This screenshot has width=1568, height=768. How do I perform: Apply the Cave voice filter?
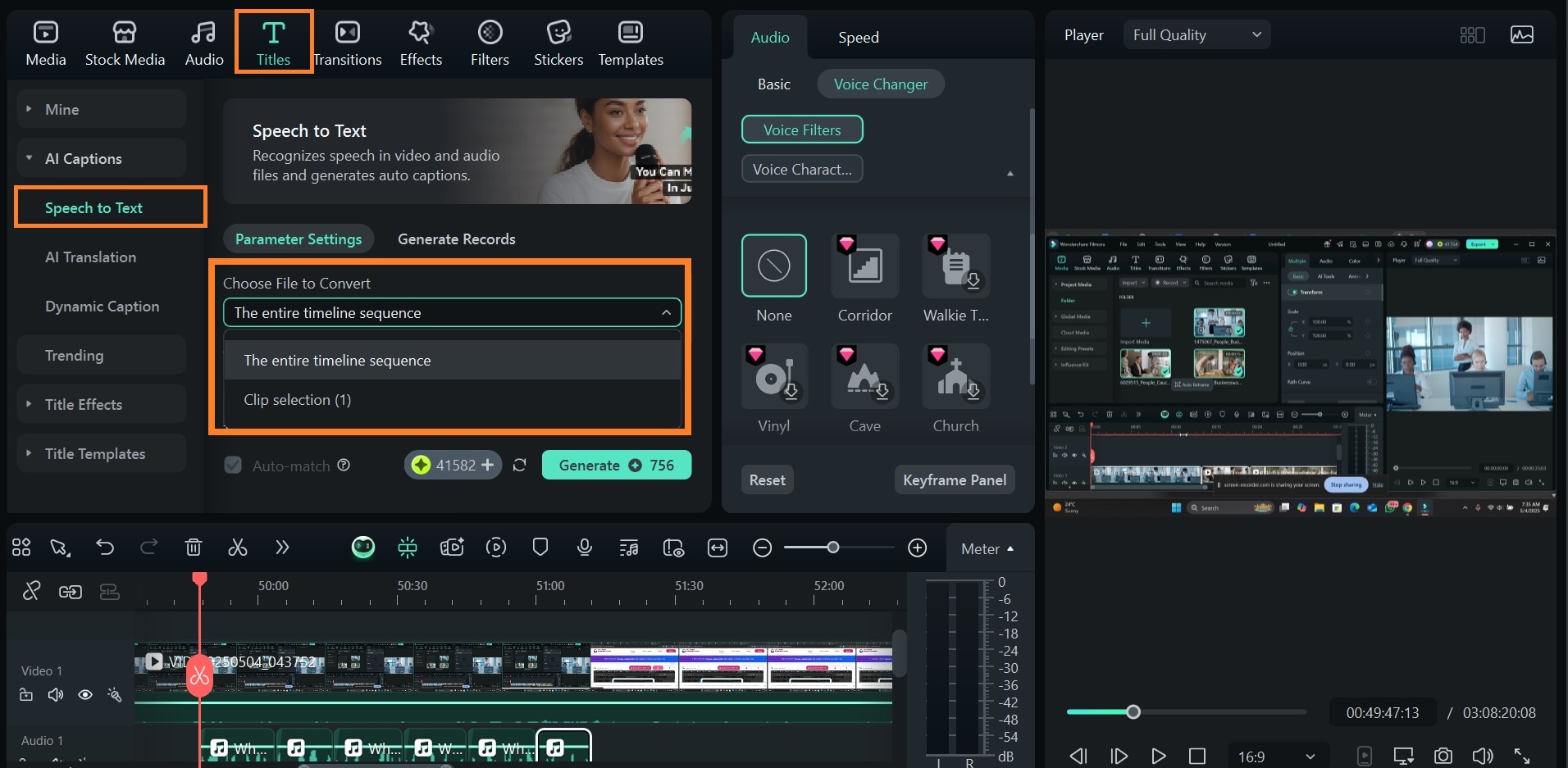click(865, 376)
